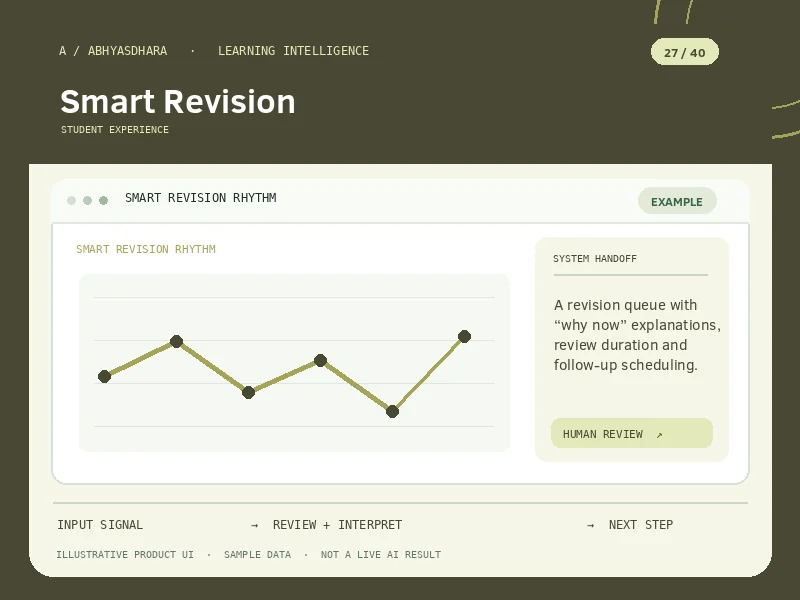800x600 pixels.
Task: Click the 'REVIEW + INTERPRET' step label
Action: click(337, 525)
